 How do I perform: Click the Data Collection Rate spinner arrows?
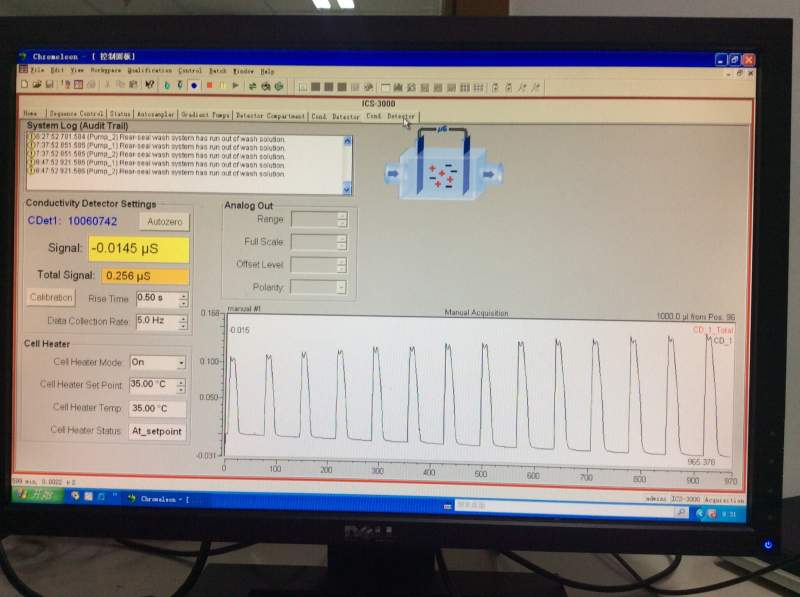183,322
